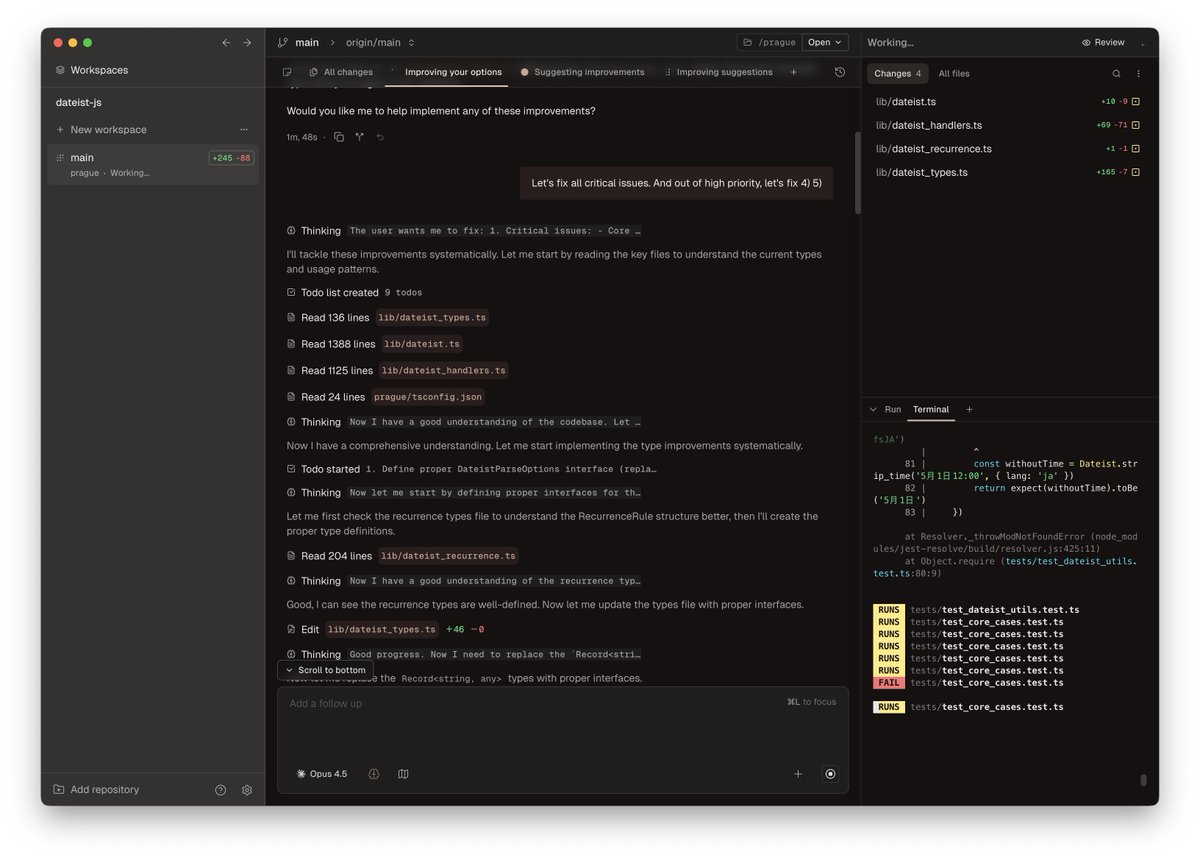Expand the first Thinking block about critical issues
This screenshot has height=860, width=1200.
(464, 231)
